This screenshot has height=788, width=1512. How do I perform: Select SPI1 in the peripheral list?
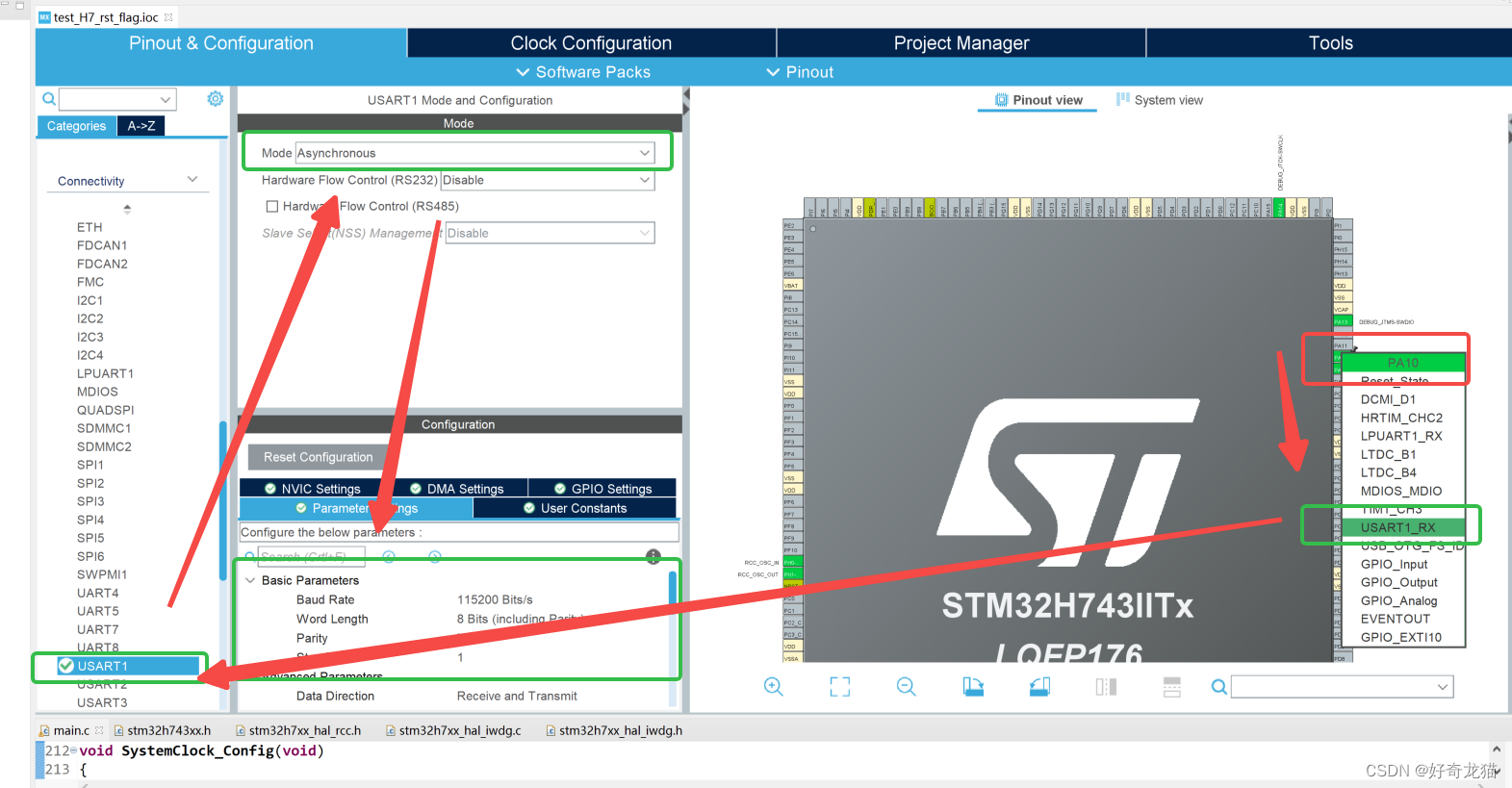coord(90,465)
